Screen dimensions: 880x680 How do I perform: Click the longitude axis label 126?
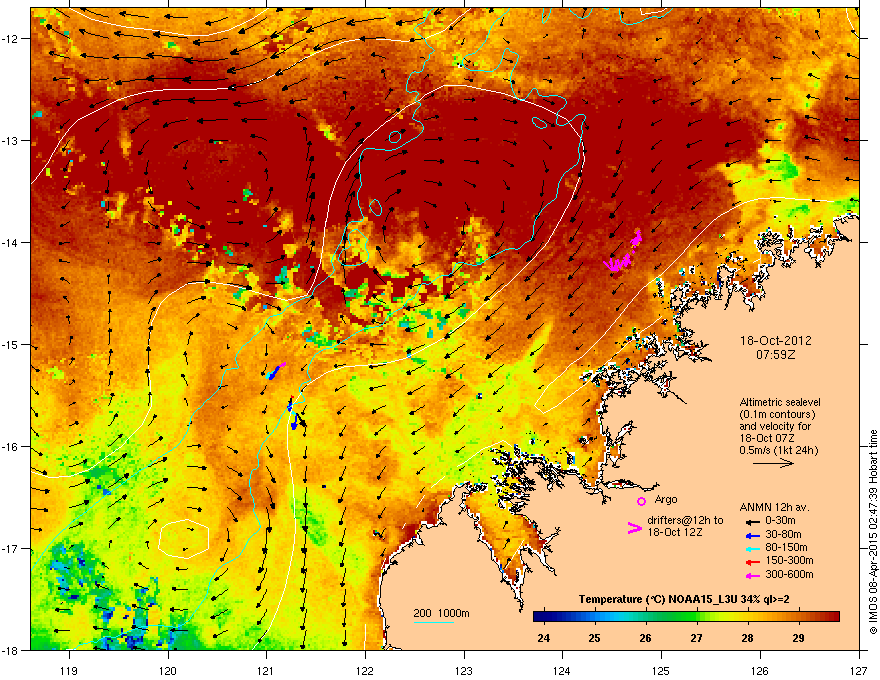pyautogui.click(x=760, y=670)
